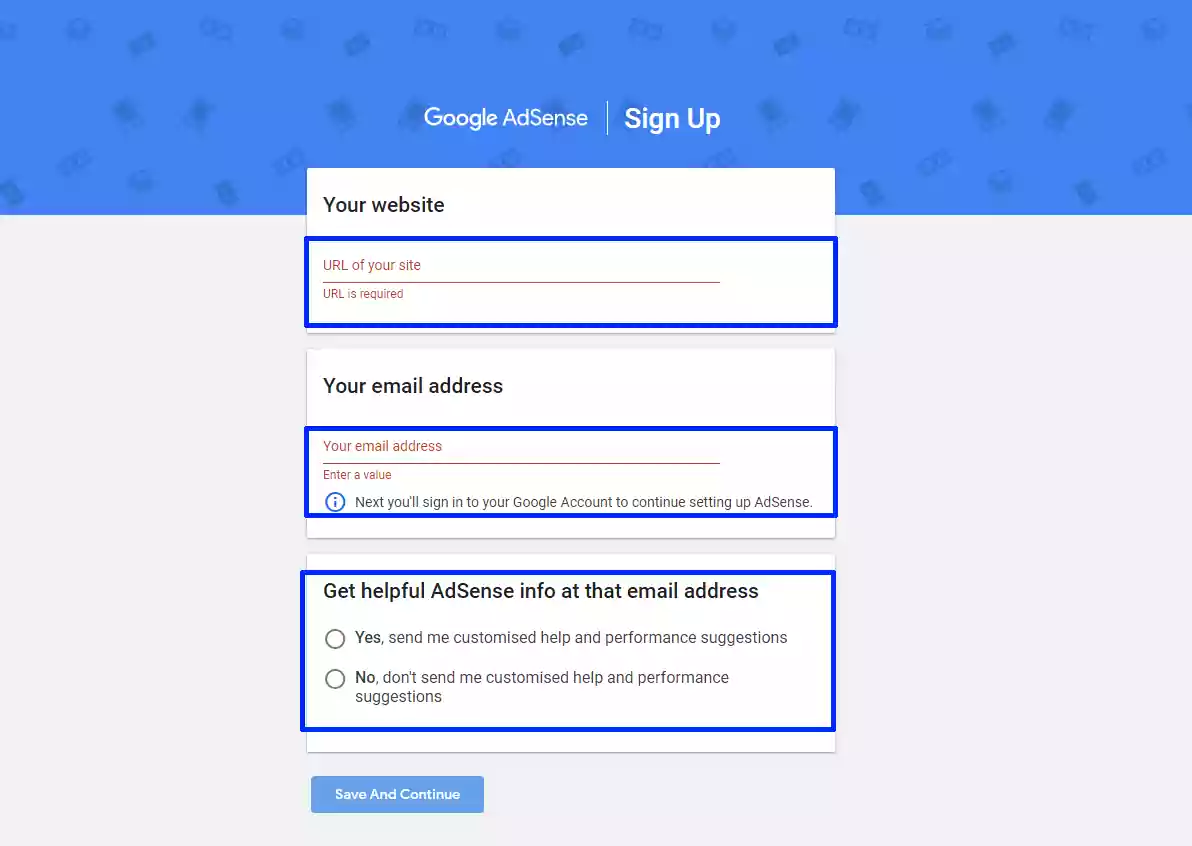This screenshot has height=846, width=1192.
Task: Click the 'Enter a value' validation text
Action: (x=357, y=474)
